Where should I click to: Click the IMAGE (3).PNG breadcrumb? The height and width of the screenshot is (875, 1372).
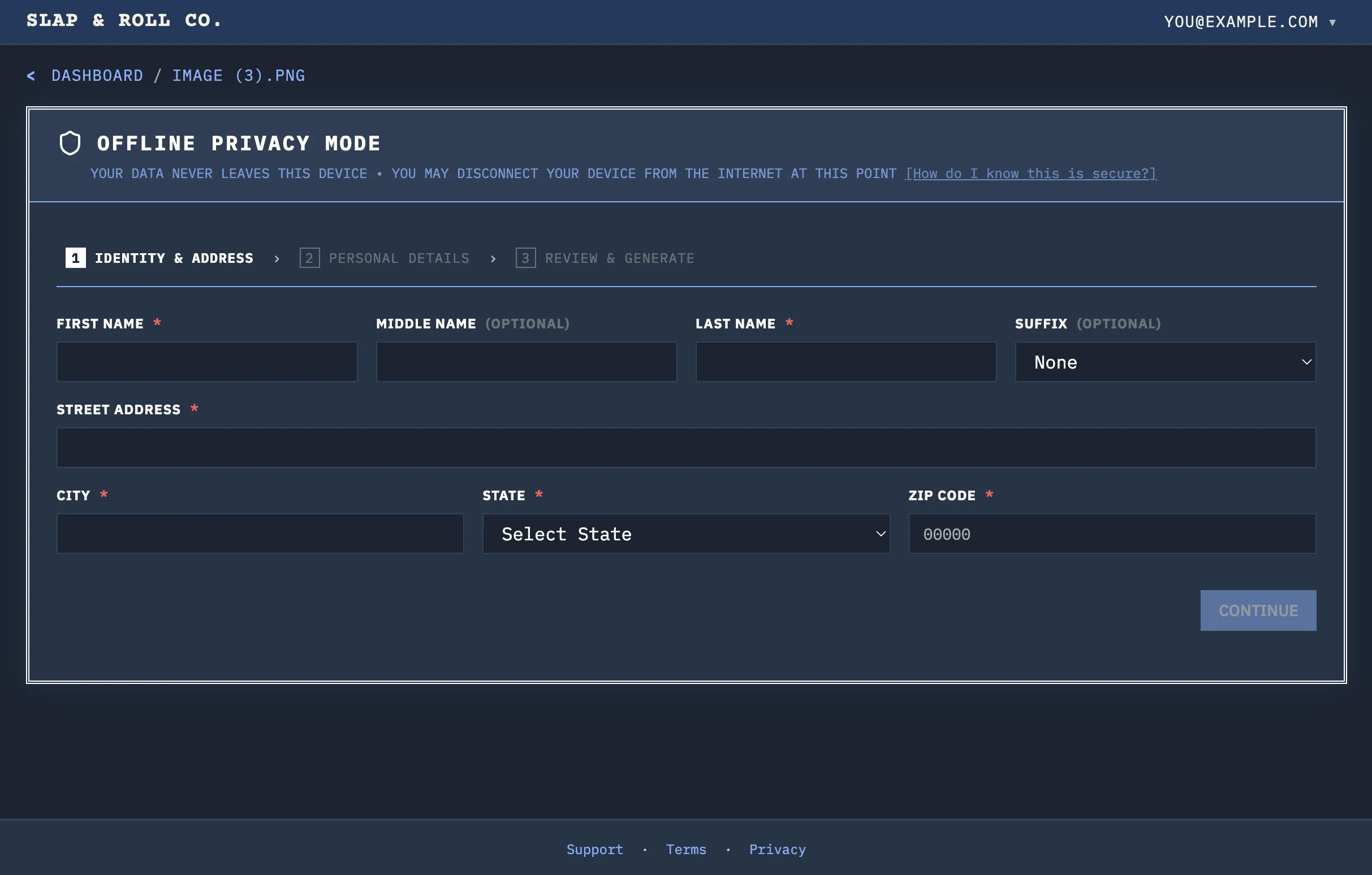[239, 76]
